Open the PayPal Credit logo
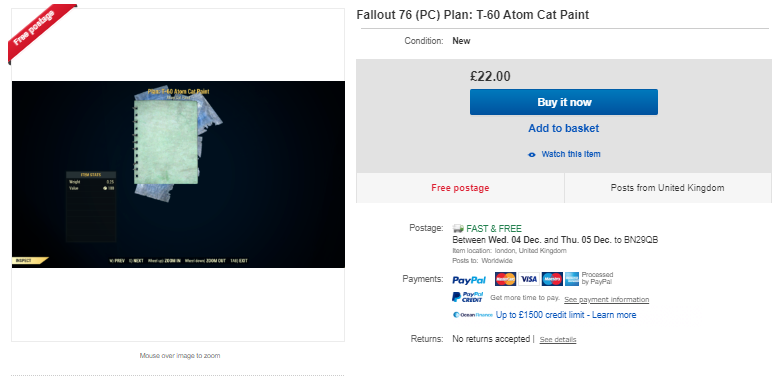Image resolution: width=779 pixels, height=378 pixels. [x=467, y=297]
